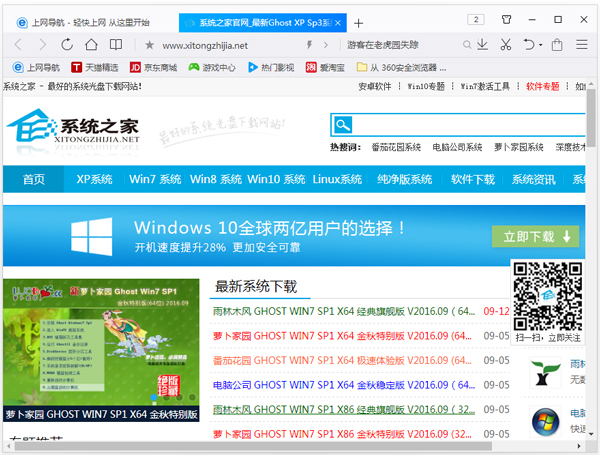Select the Win10 系统 navigation item
This screenshot has height=455, width=600.
click(276, 179)
